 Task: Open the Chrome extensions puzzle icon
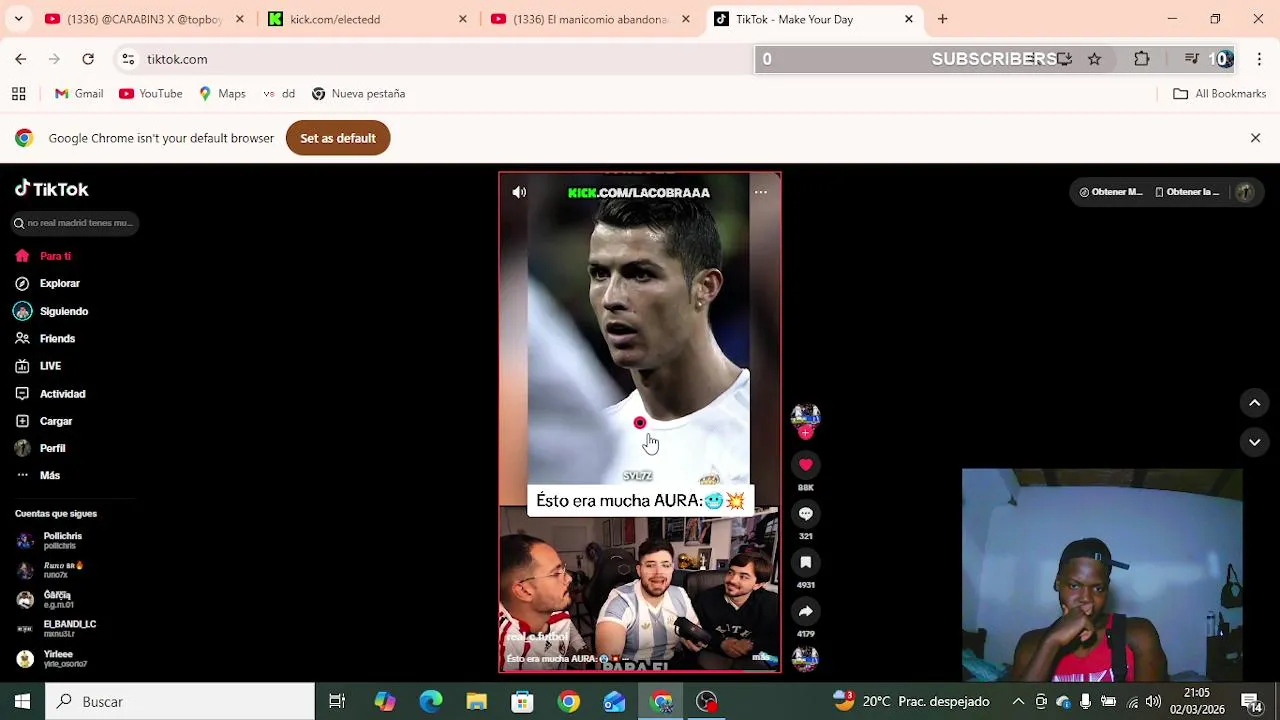click(x=1141, y=59)
